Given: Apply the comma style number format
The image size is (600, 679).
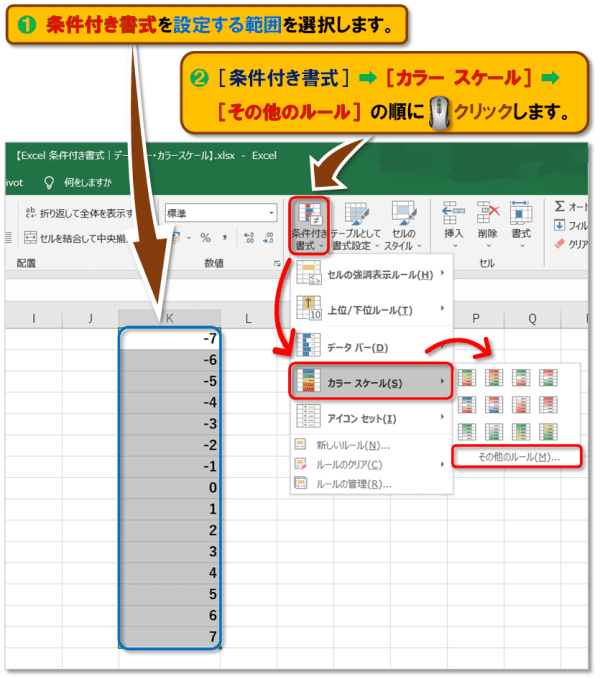Looking at the screenshot, I should pos(224,238).
